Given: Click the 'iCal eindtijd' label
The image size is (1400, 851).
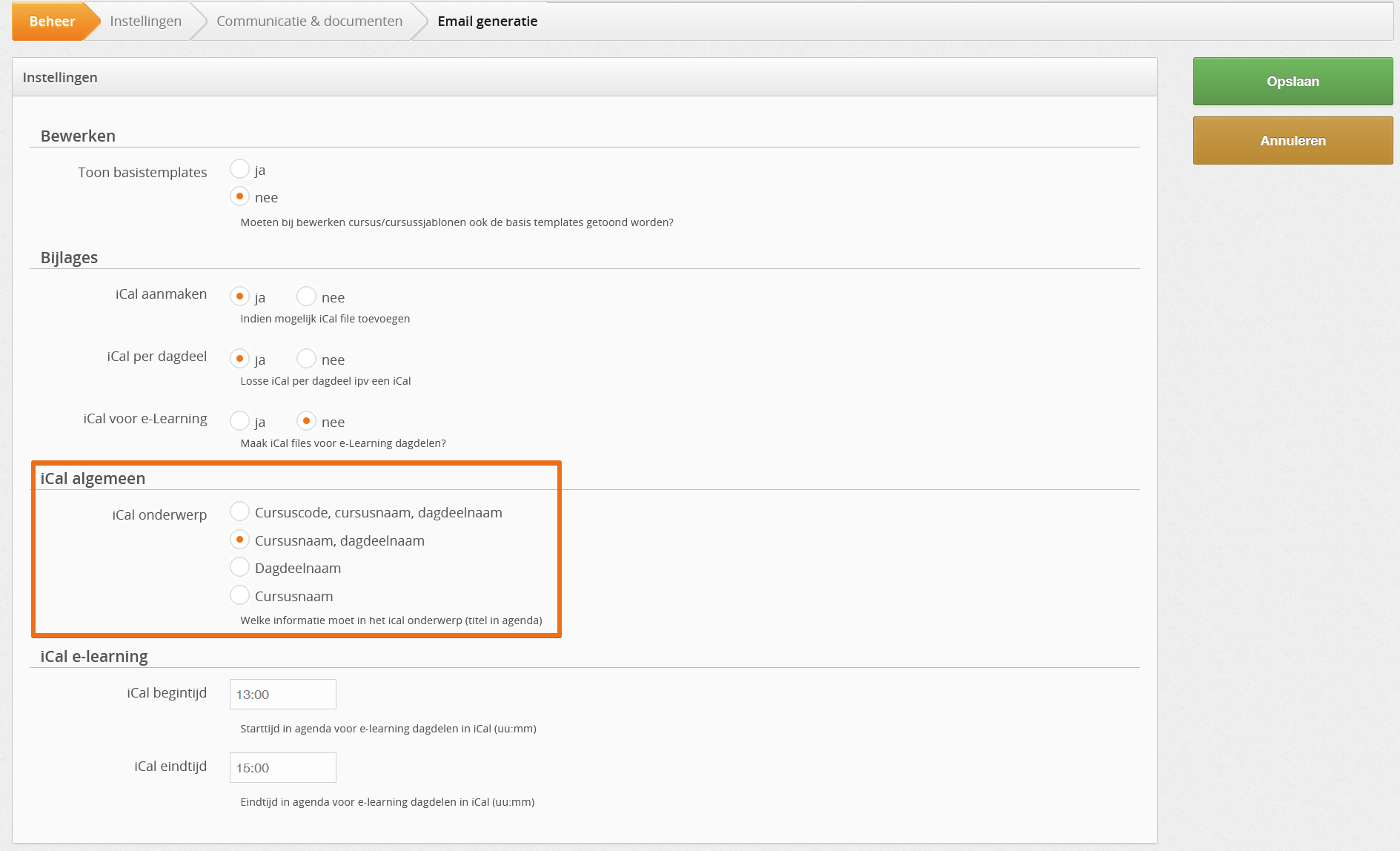Looking at the screenshot, I should click(x=170, y=766).
